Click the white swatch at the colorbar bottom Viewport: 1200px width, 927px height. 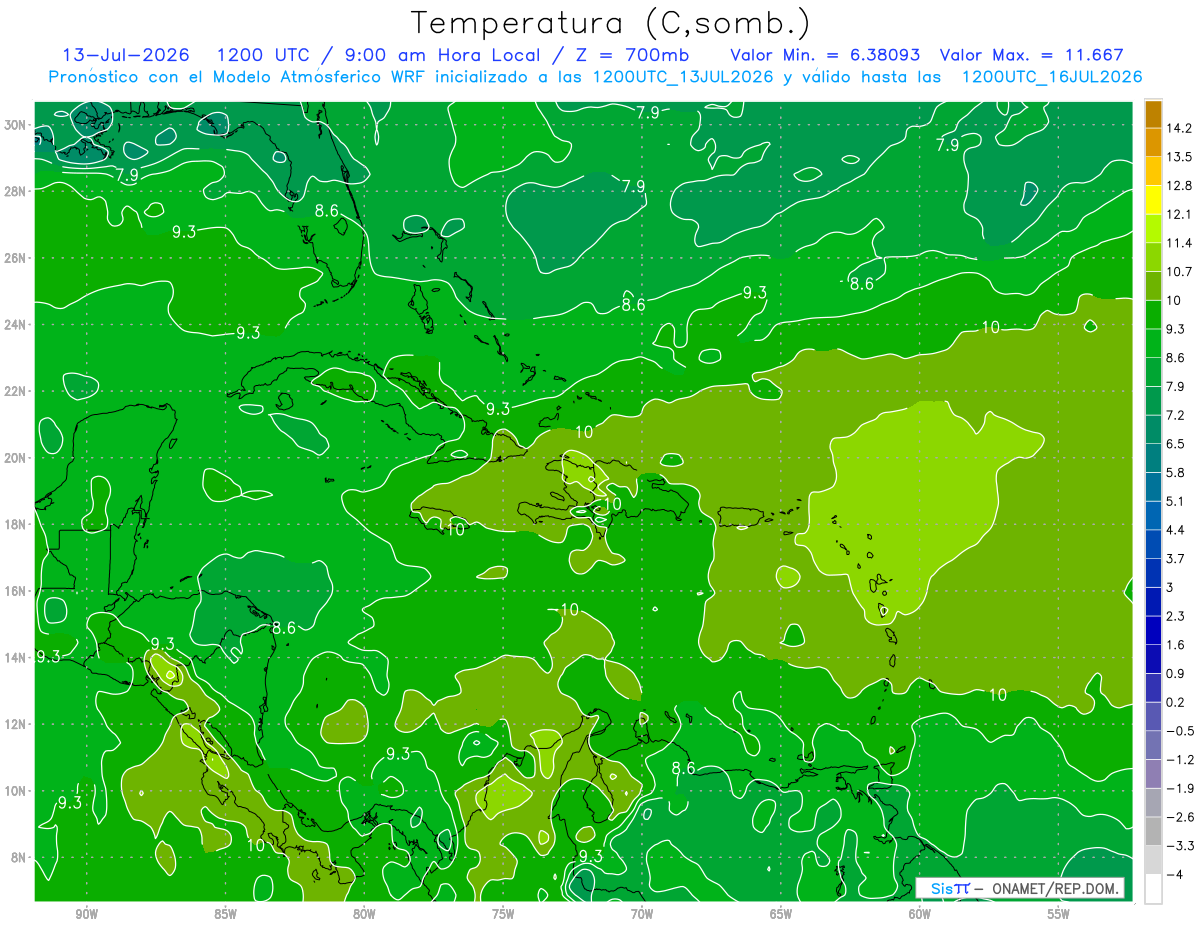(1153, 888)
